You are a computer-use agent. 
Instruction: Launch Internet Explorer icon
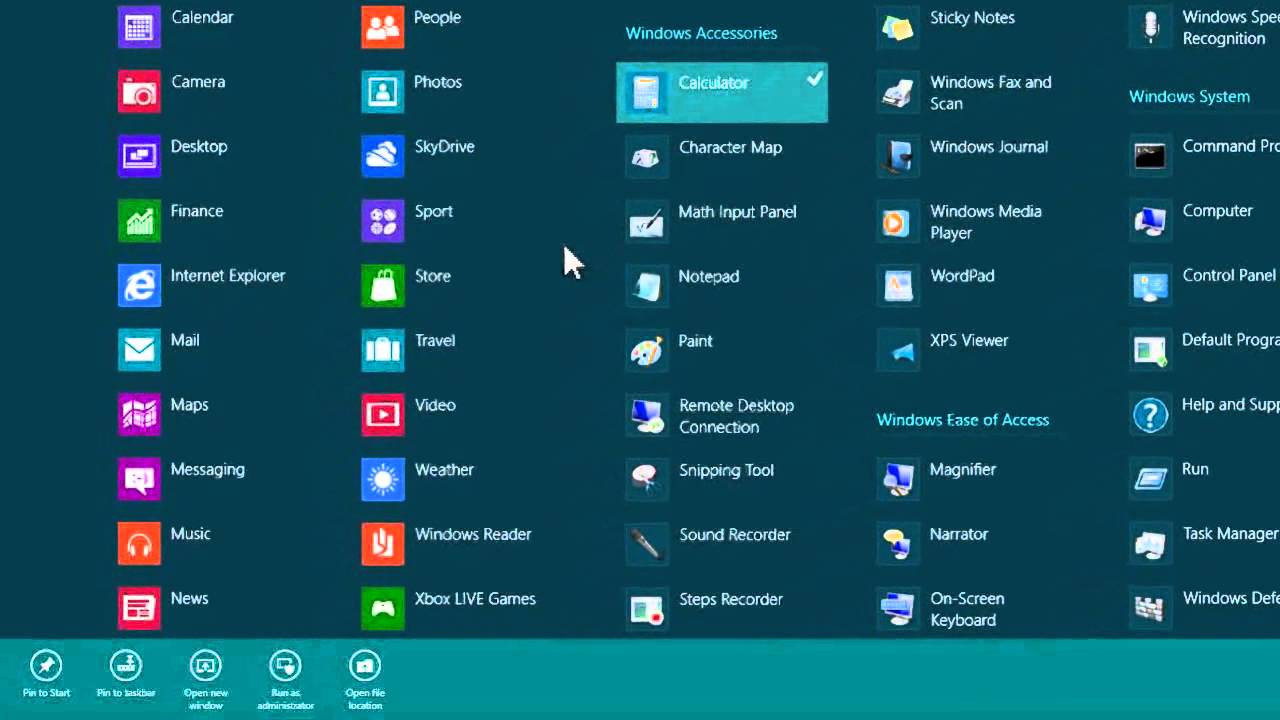tap(139, 285)
